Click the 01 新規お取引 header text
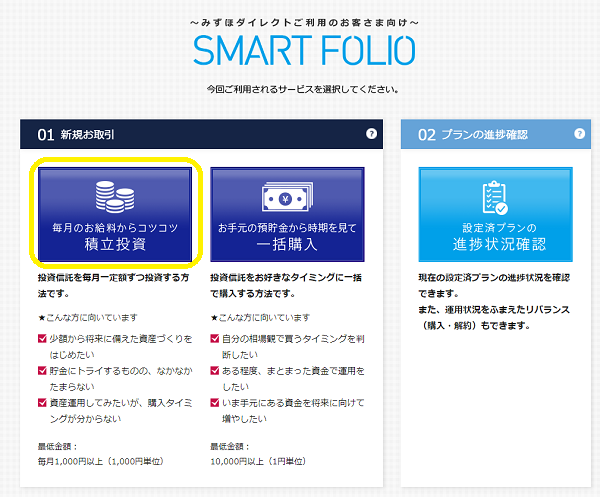Screen dimensions: 600x497 point(76,135)
